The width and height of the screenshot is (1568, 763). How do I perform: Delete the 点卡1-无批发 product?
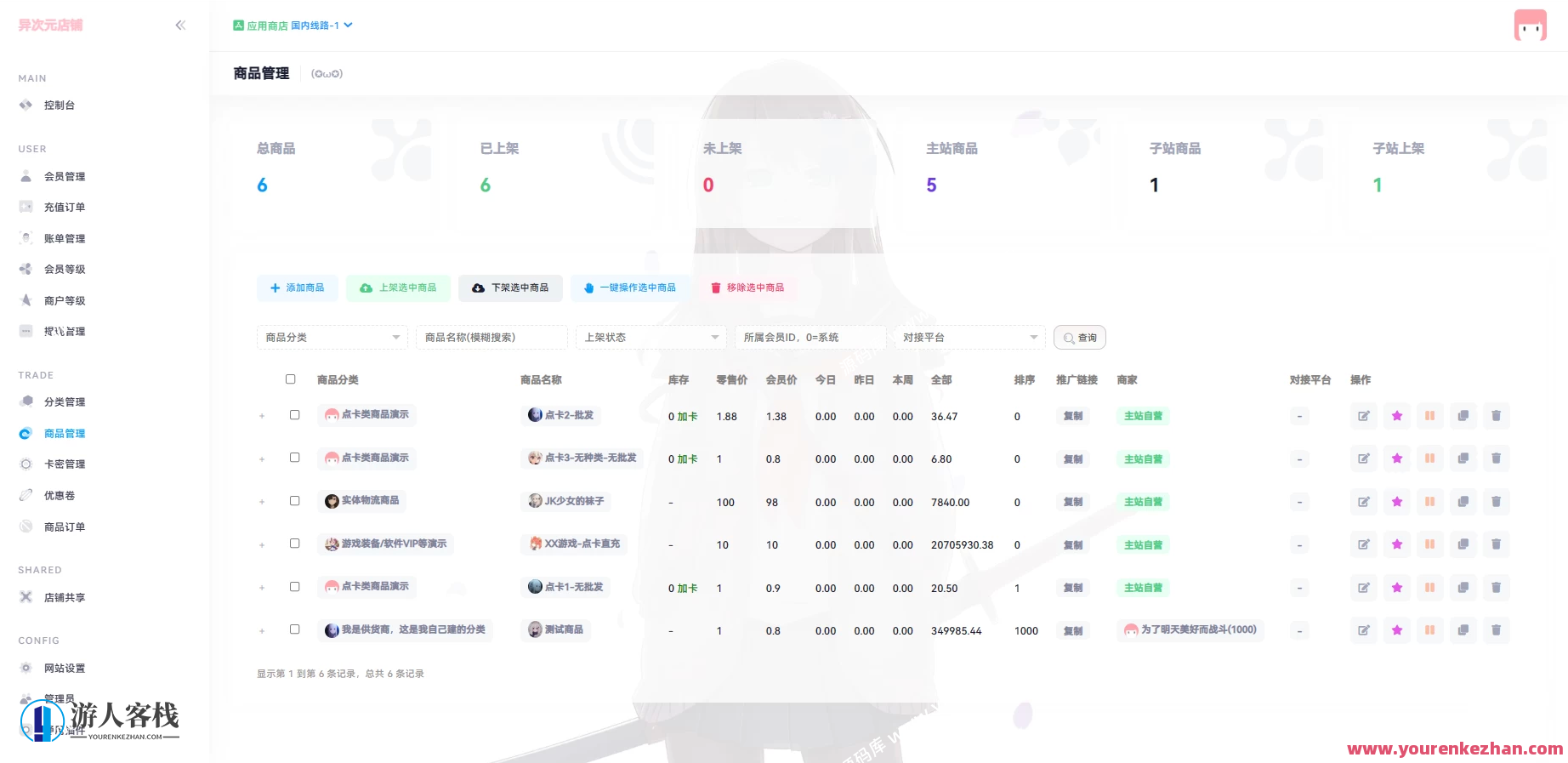[1497, 588]
